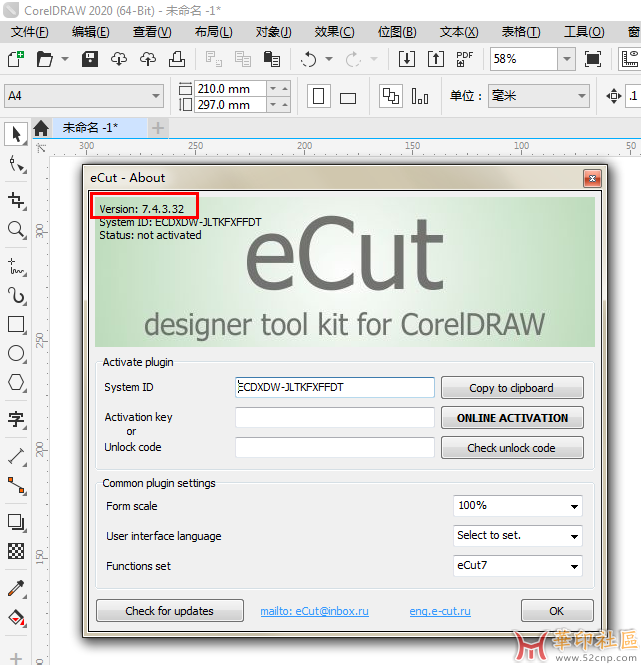Save document with floppy disk icon
The width and height of the screenshot is (641, 665).
click(x=90, y=59)
